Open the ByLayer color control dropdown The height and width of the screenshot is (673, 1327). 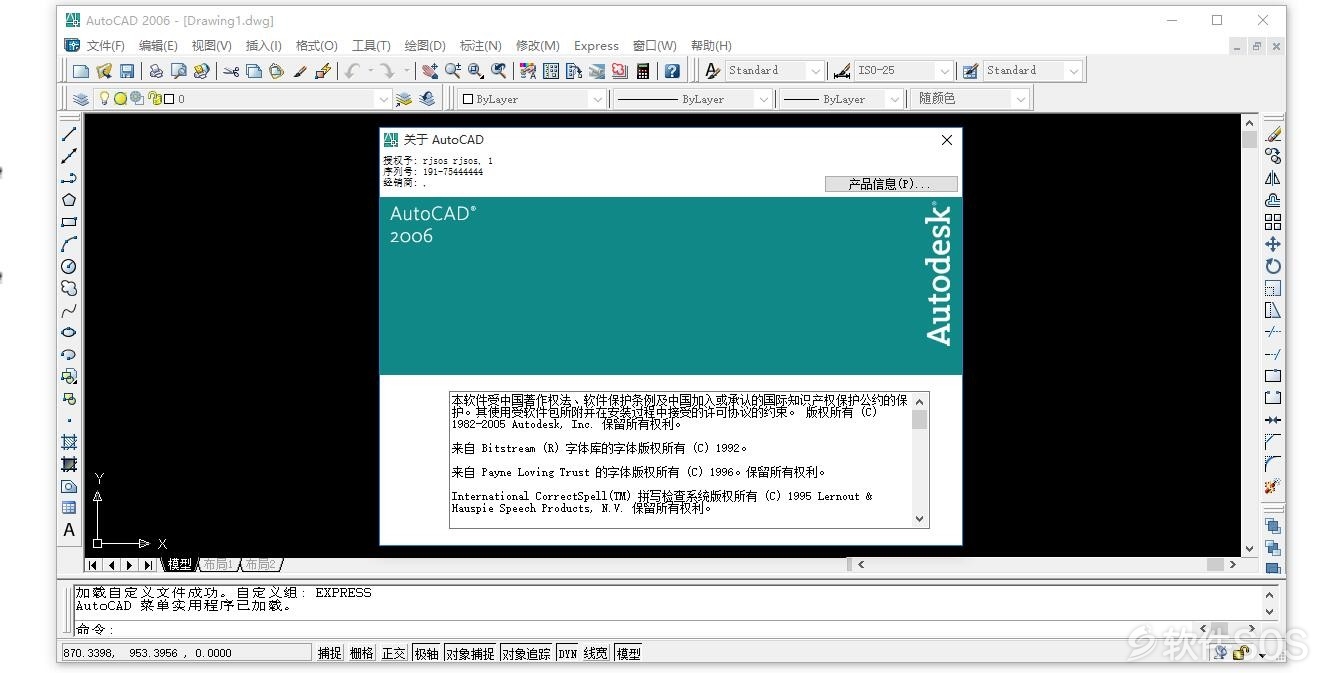coord(597,99)
